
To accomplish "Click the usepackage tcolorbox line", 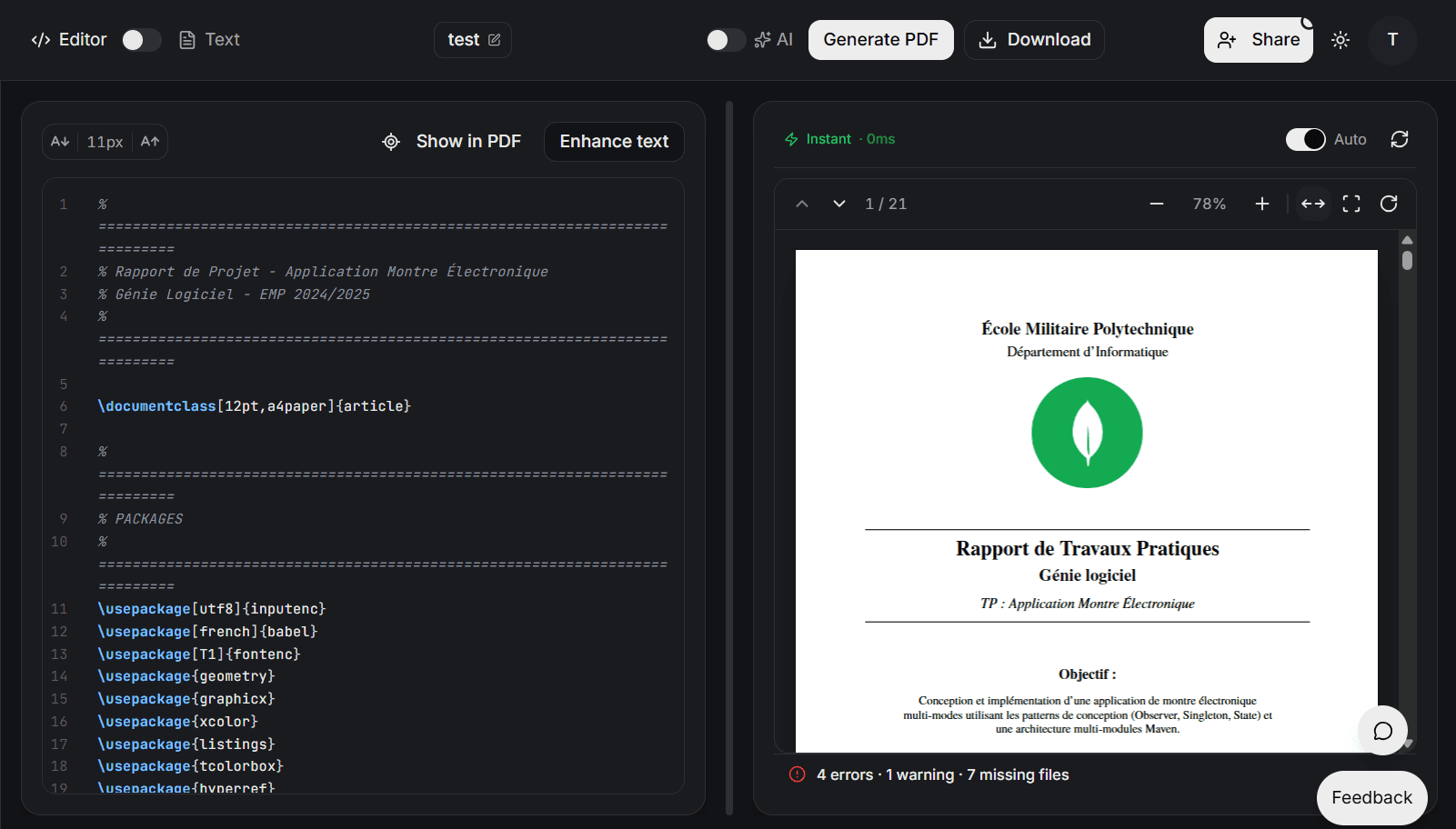I will click(191, 766).
